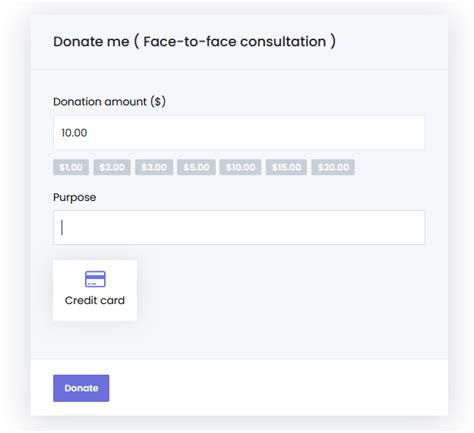Click the "Donate me" heading text

pos(91,42)
